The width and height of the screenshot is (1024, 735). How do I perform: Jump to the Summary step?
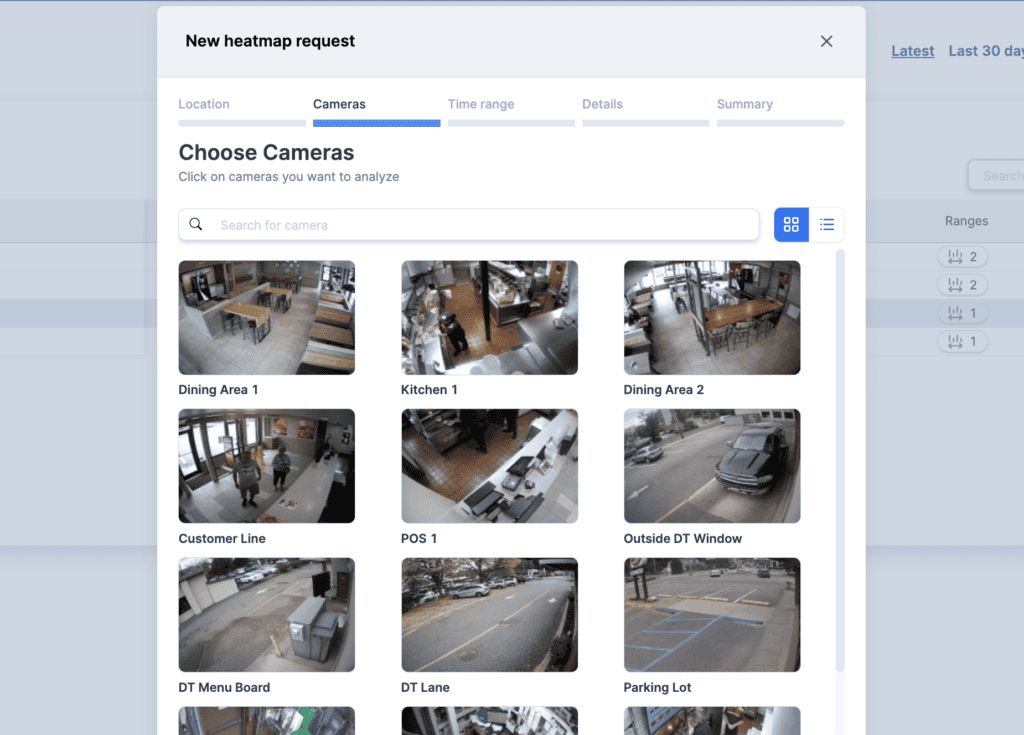click(x=744, y=104)
